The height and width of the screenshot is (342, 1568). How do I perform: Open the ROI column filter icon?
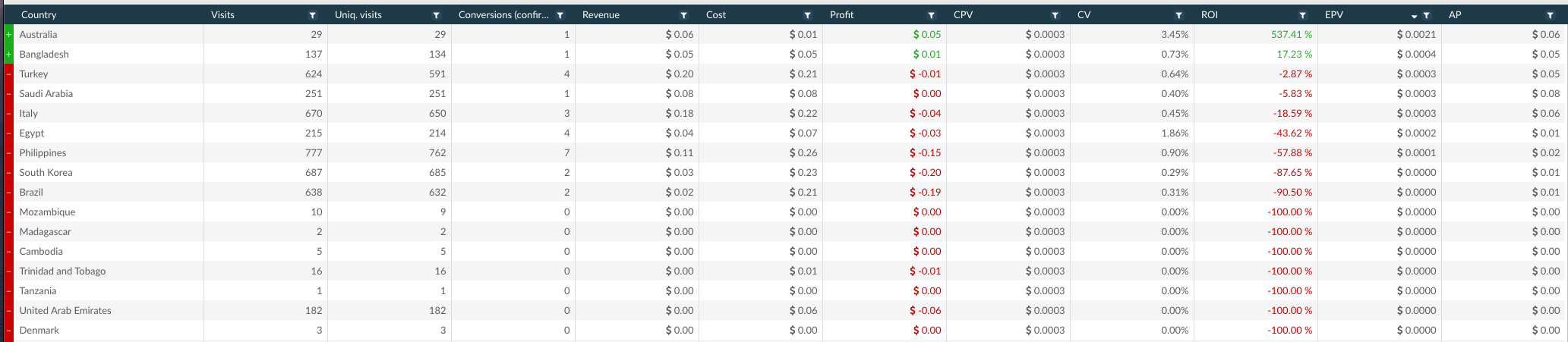[1303, 15]
